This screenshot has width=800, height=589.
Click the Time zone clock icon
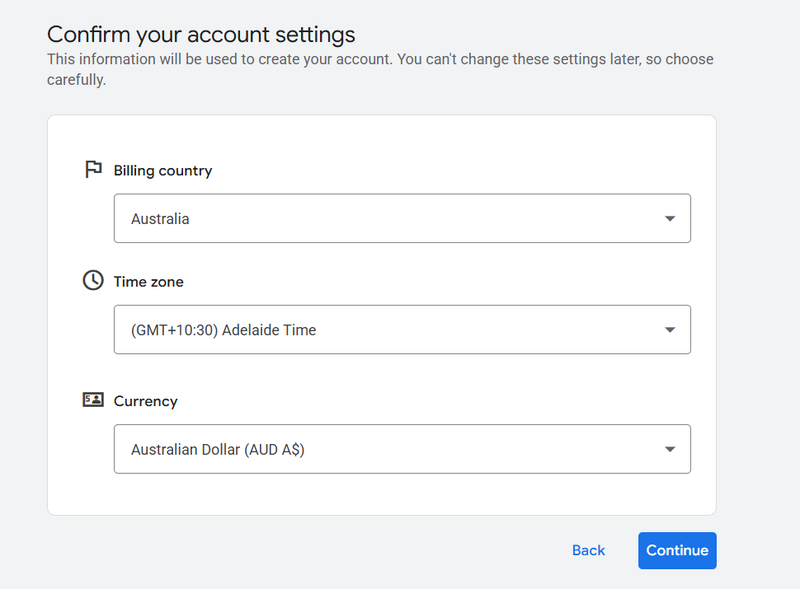(x=93, y=281)
